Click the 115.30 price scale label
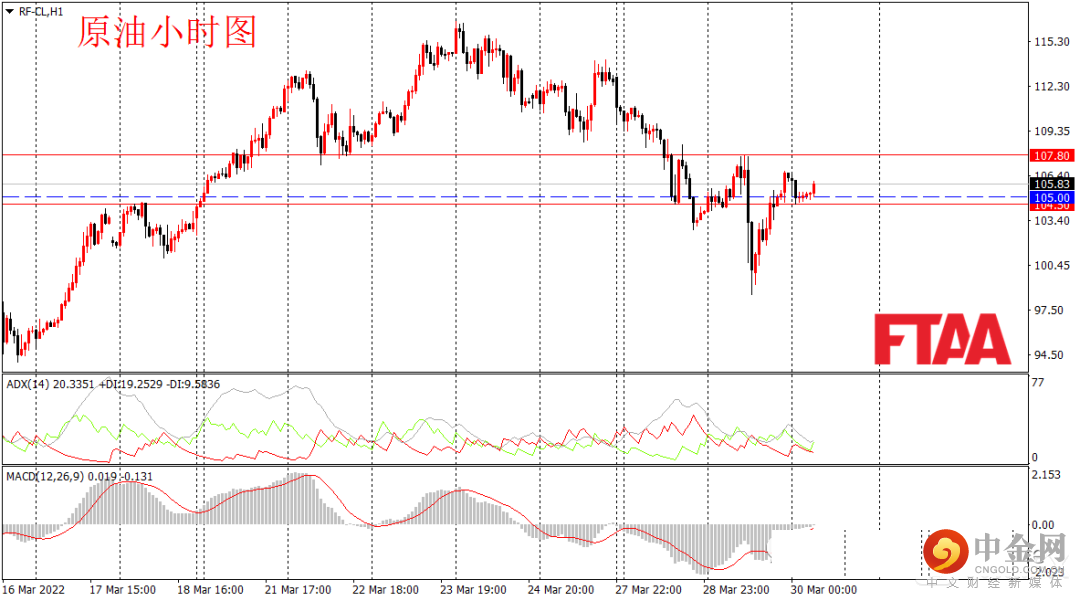Viewport: 1080px width, 601px height. point(1052,42)
